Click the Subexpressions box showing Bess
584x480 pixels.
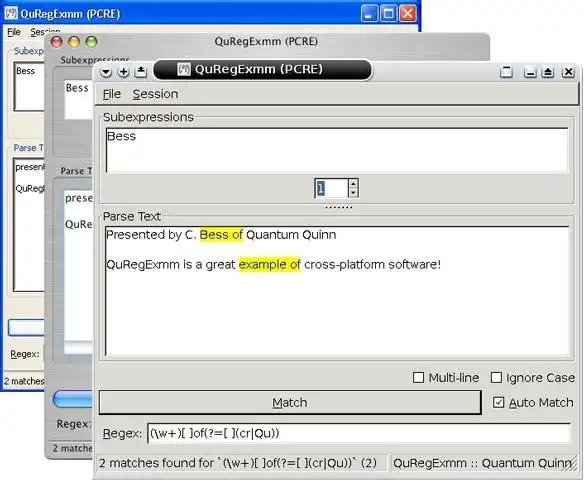tap(337, 150)
